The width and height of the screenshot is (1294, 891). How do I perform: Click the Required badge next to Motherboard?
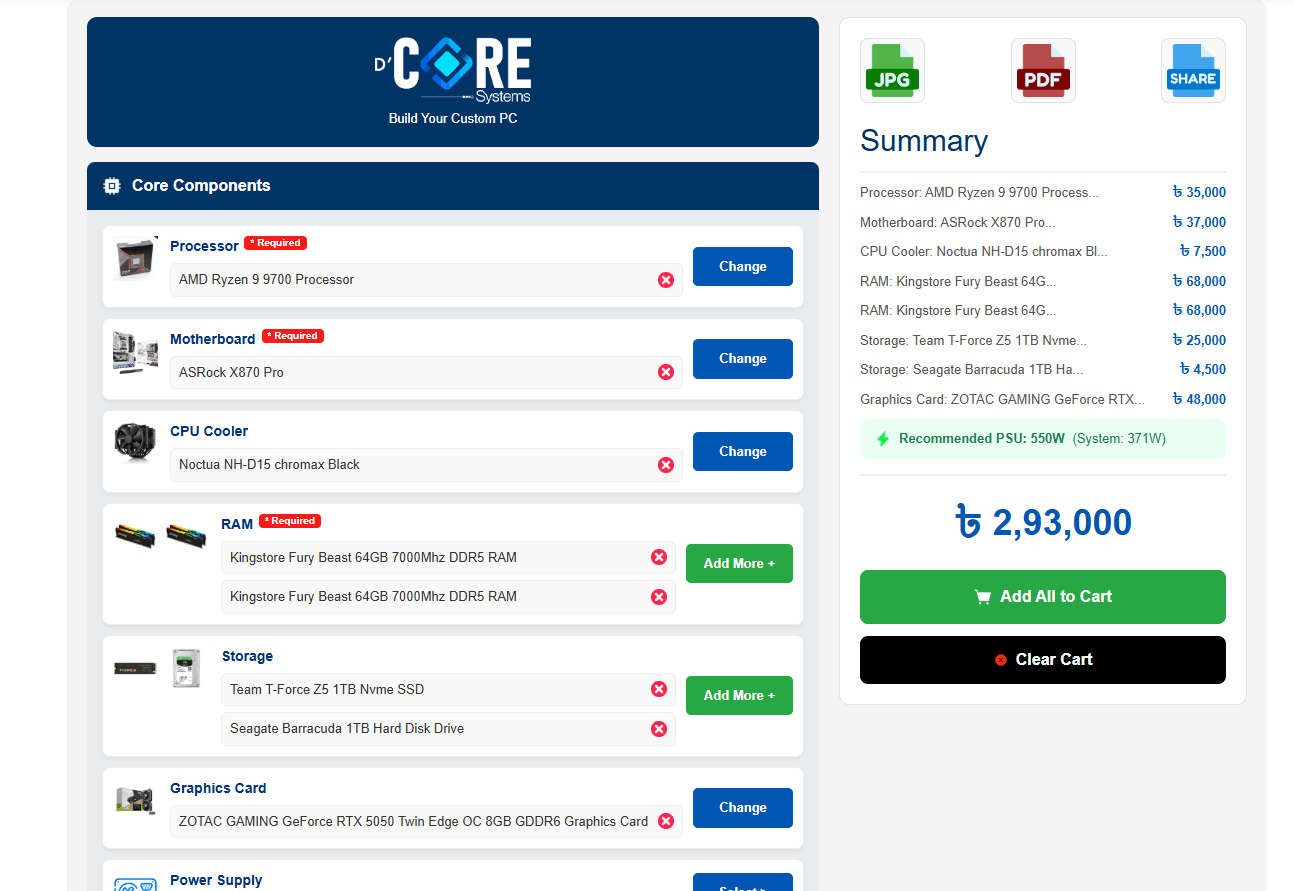(x=293, y=336)
